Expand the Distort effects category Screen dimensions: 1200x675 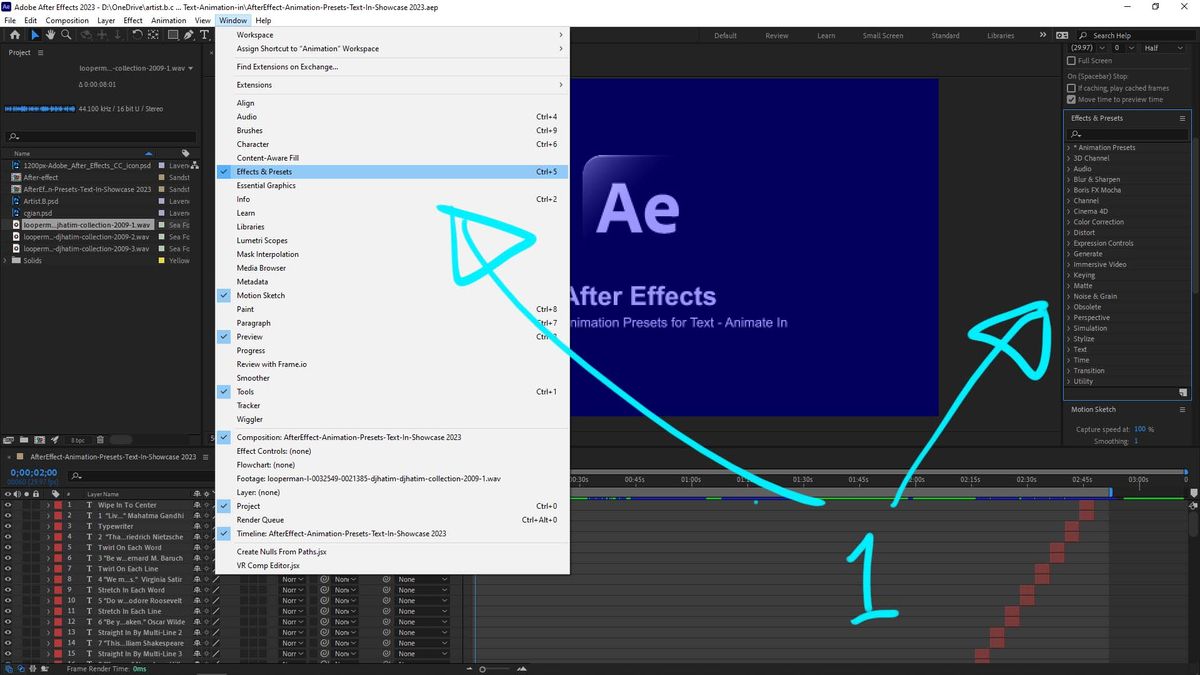1069,233
